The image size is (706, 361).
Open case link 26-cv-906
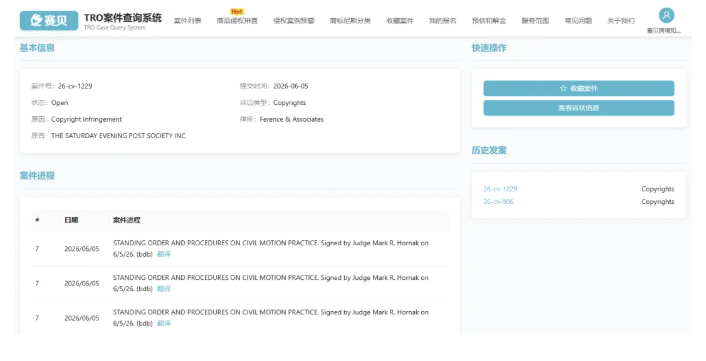pos(498,202)
